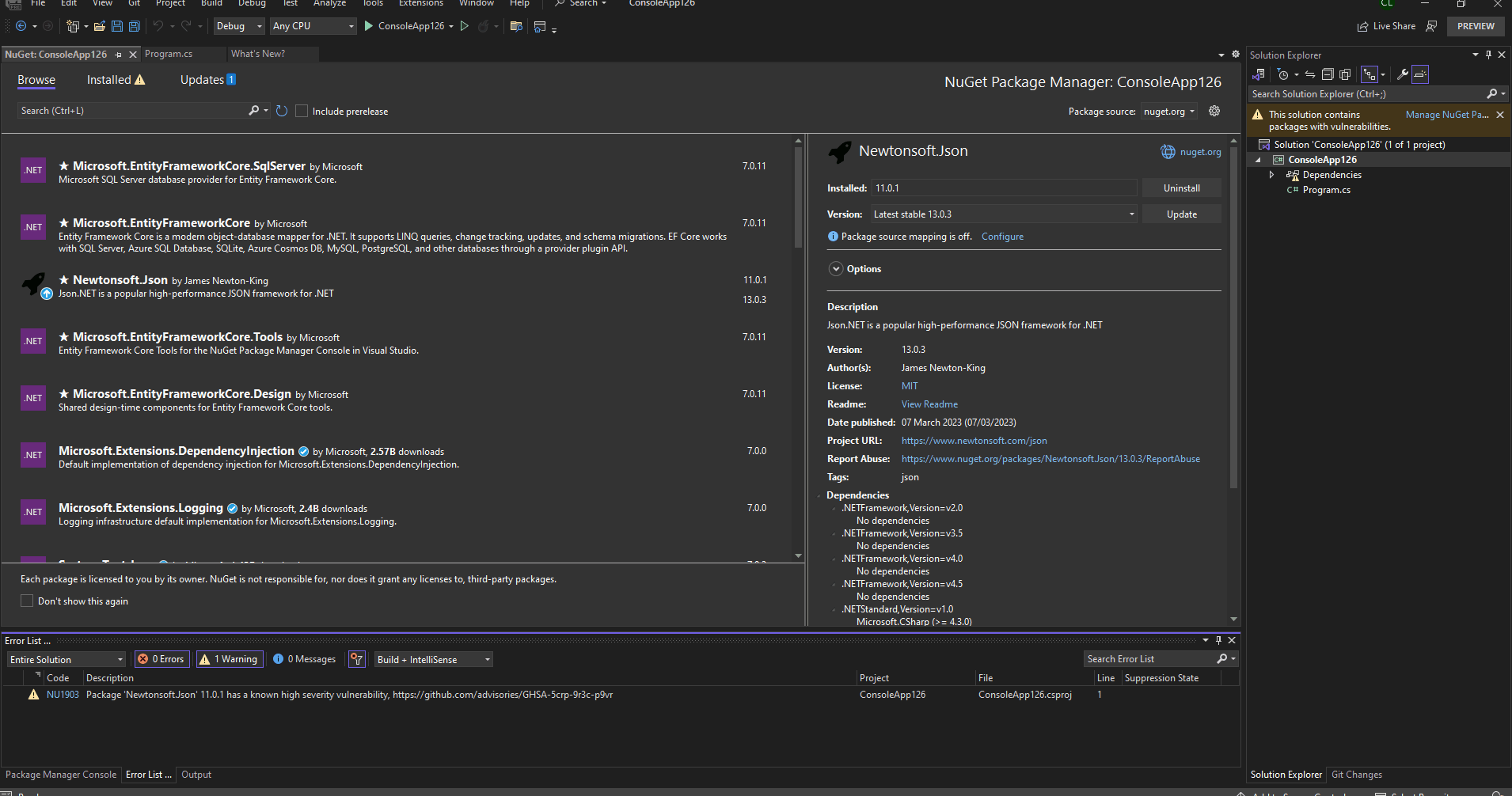The height and width of the screenshot is (796, 1512).
Task: Open Pending Changes Filter in Solution Explorer
Action: click(x=1283, y=74)
